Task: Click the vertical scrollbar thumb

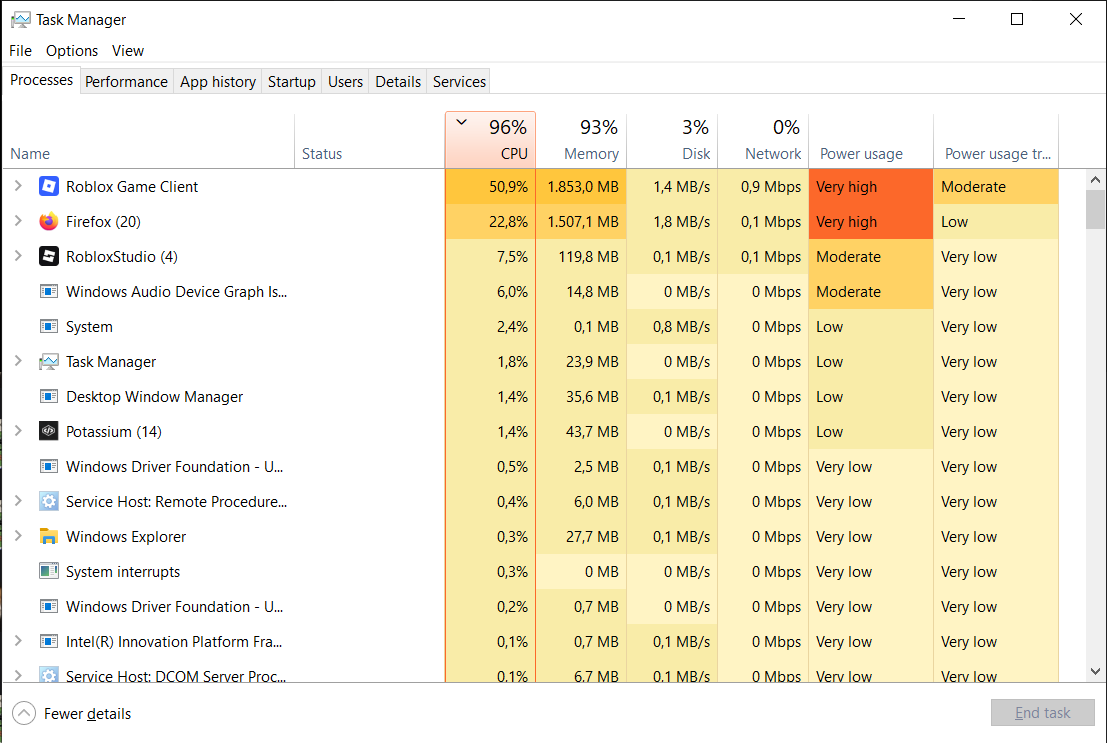Action: click(1095, 210)
